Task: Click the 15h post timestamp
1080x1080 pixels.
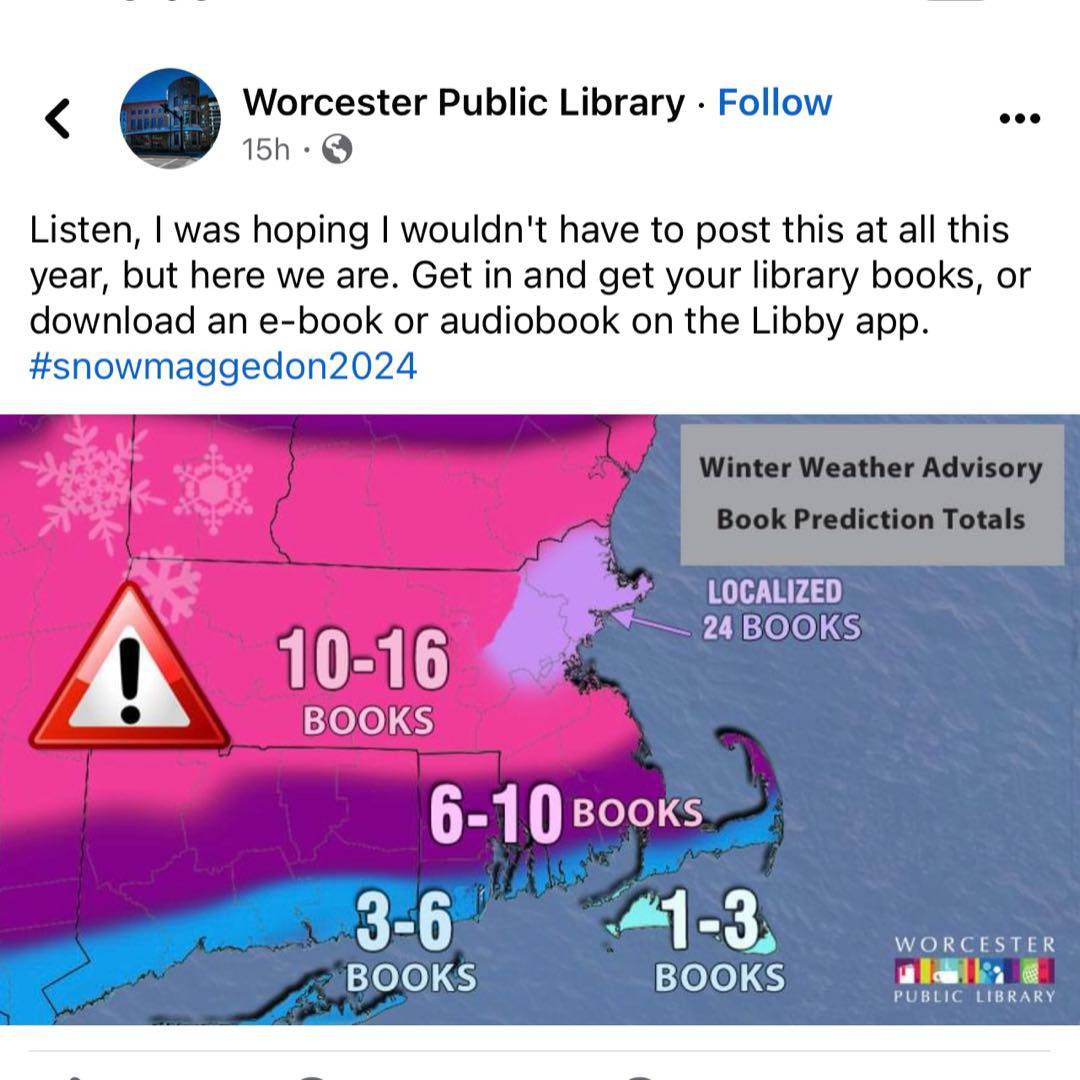Action: [x=265, y=150]
